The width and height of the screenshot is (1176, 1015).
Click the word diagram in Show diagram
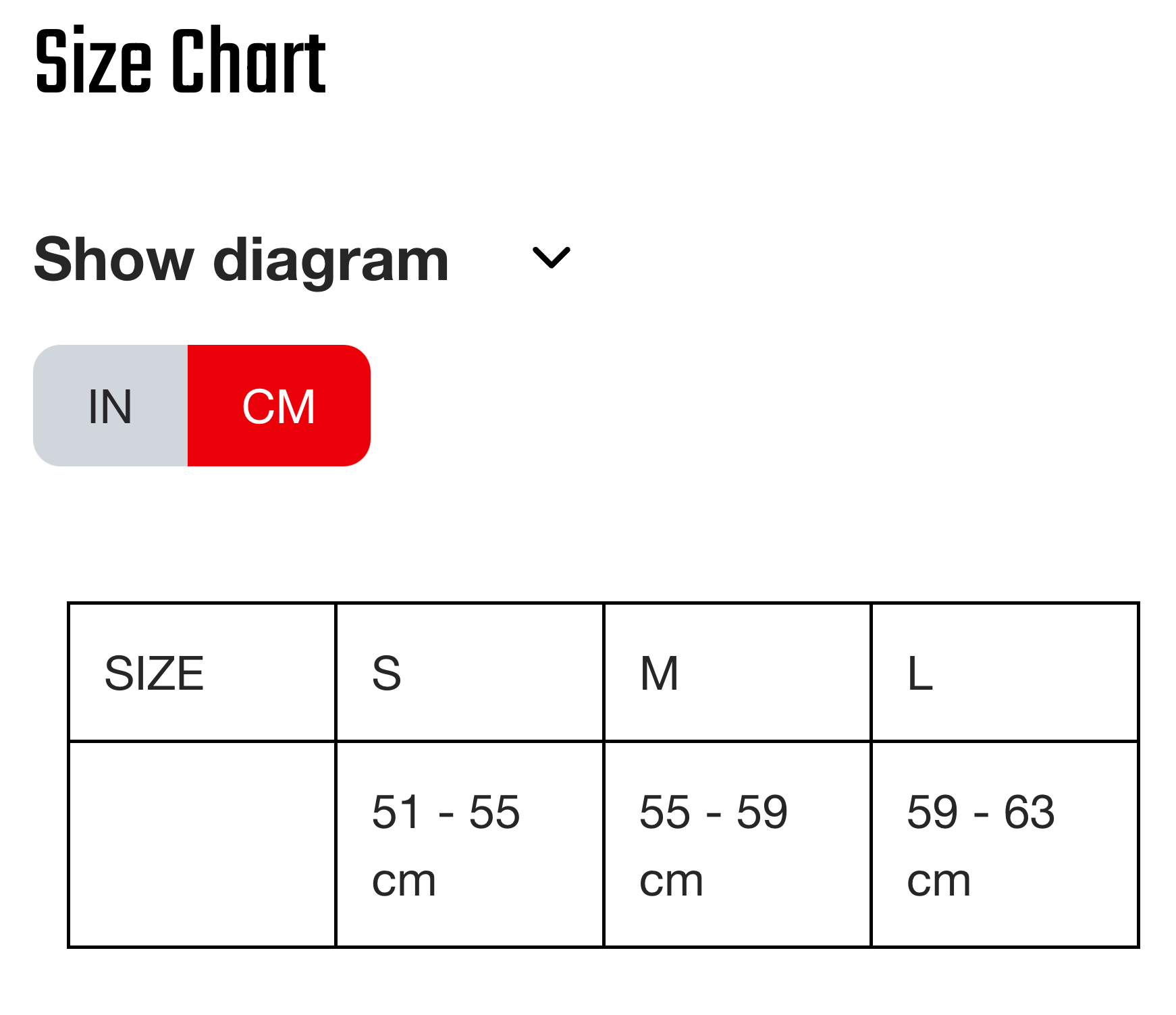coord(331,260)
